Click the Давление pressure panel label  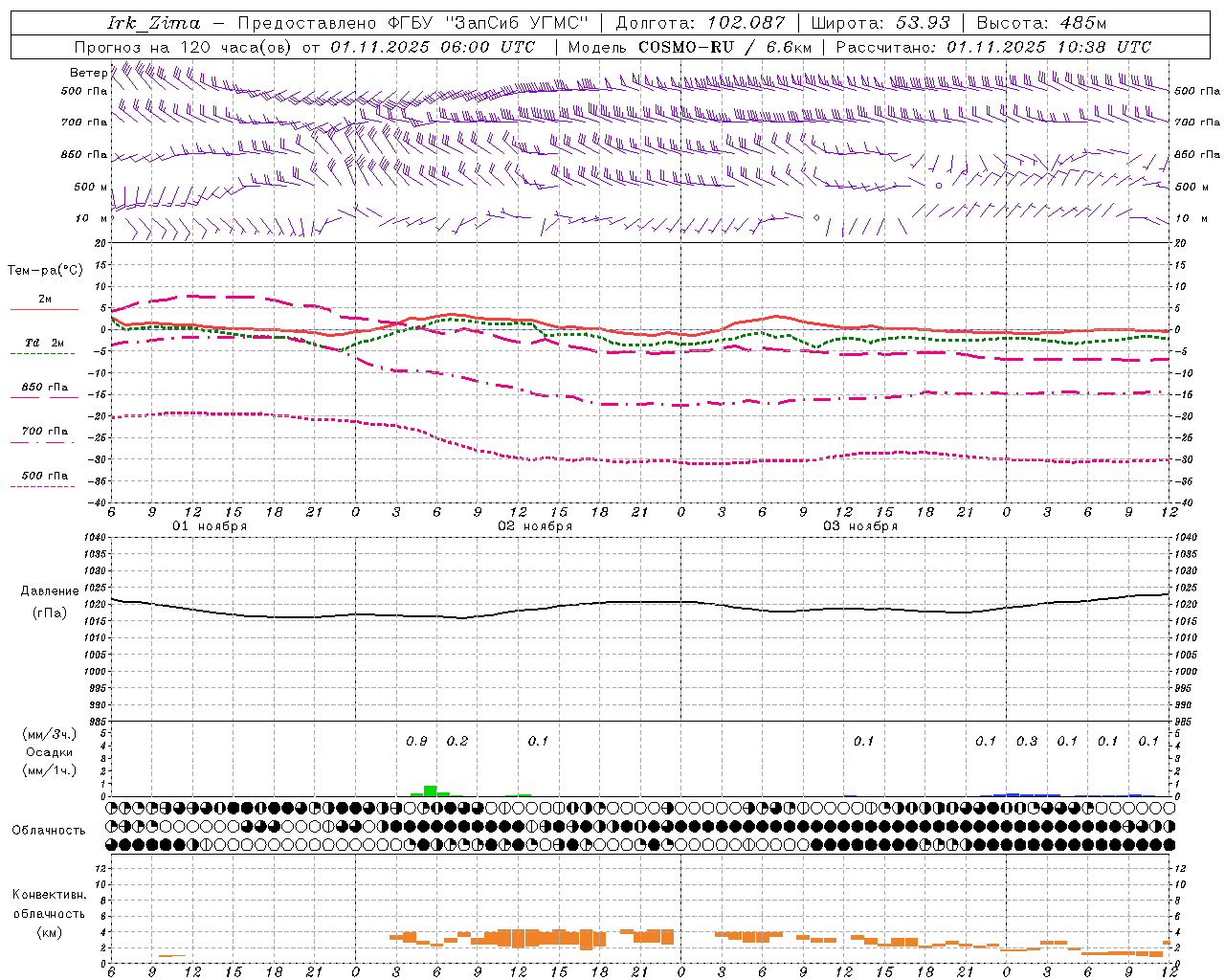click(50, 591)
